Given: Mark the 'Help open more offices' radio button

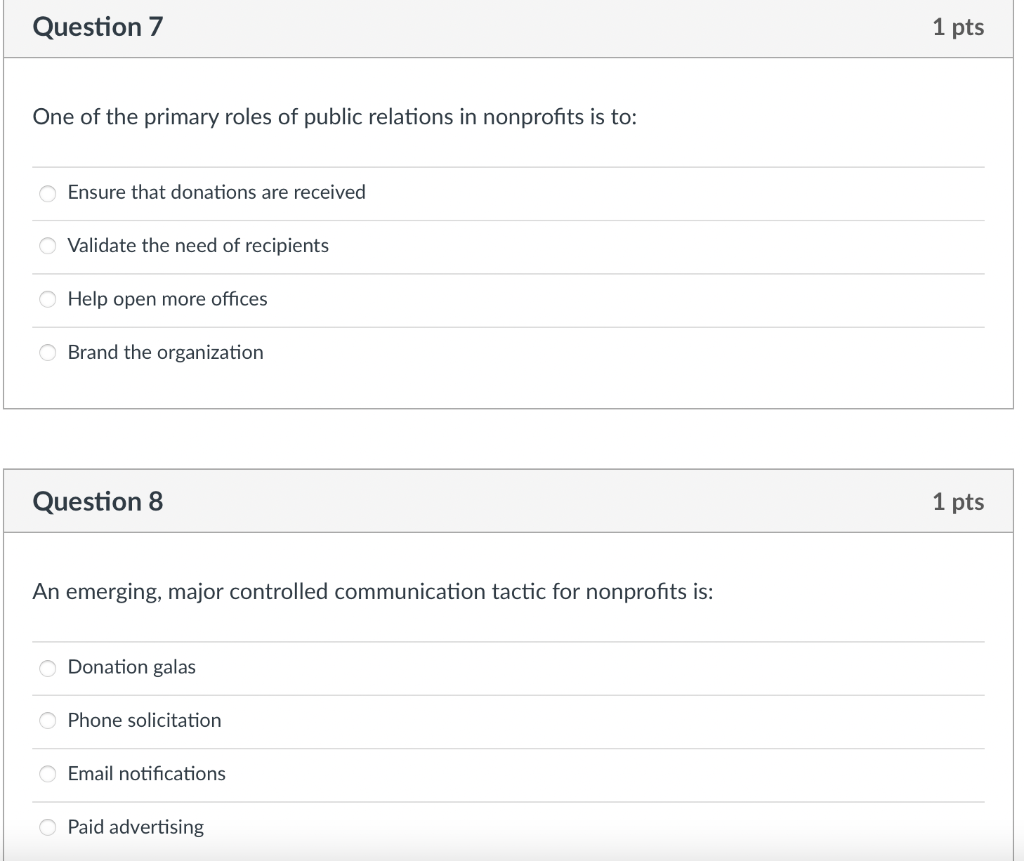Looking at the screenshot, I should point(48,300).
